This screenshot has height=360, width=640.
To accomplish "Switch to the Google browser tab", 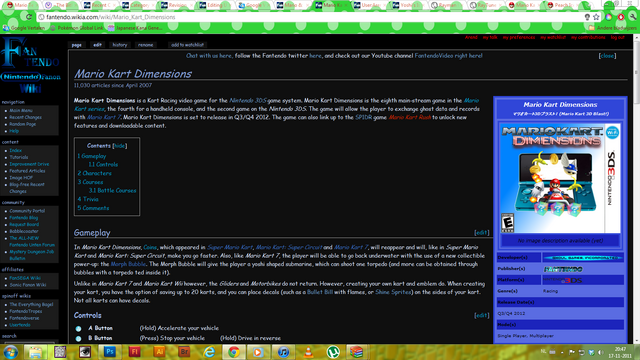I will (253, 5).
